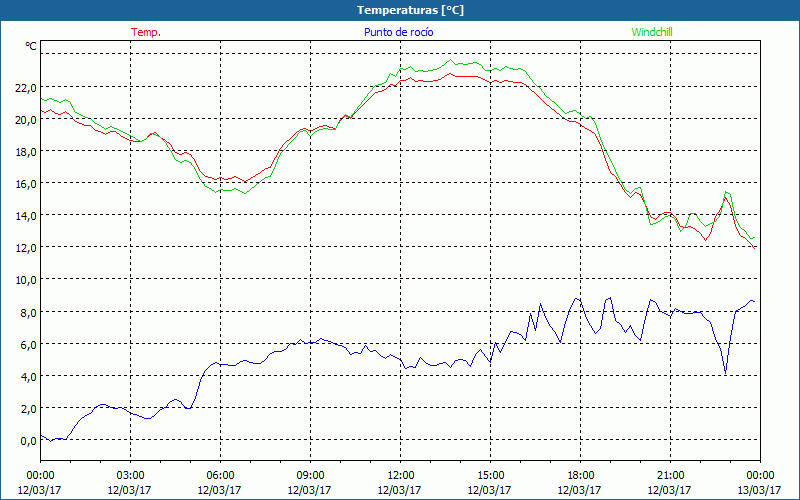Image resolution: width=800 pixels, height=500 pixels.
Task: Click the °C unit label on the axis
Action: (x=31, y=46)
